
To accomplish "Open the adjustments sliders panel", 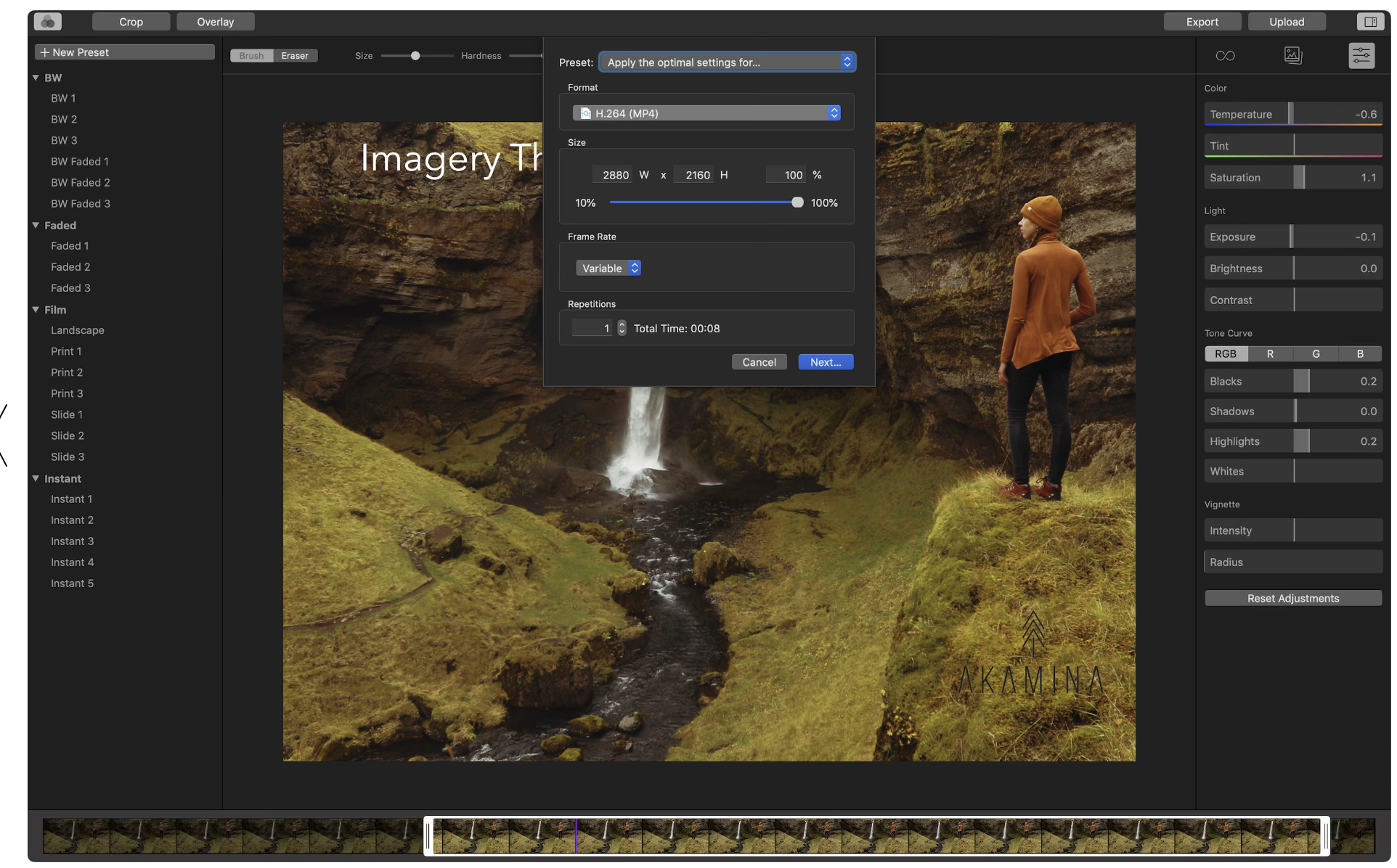I will pyautogui.click(x=1361, y=56).
